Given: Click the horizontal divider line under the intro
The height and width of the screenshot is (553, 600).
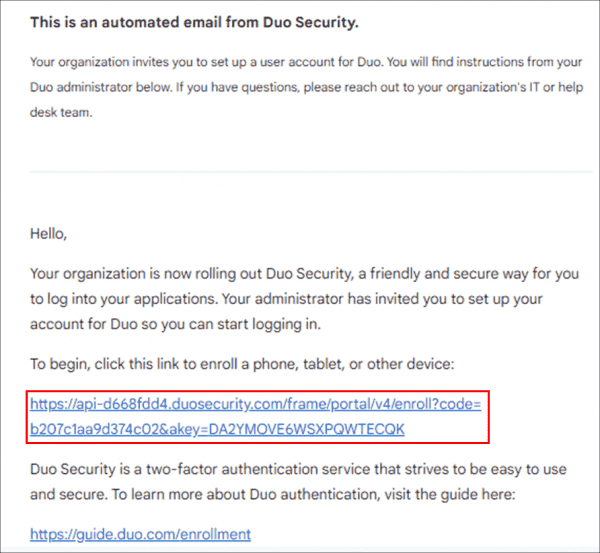Looking at the screenshot, I should [x=311, y=172].
